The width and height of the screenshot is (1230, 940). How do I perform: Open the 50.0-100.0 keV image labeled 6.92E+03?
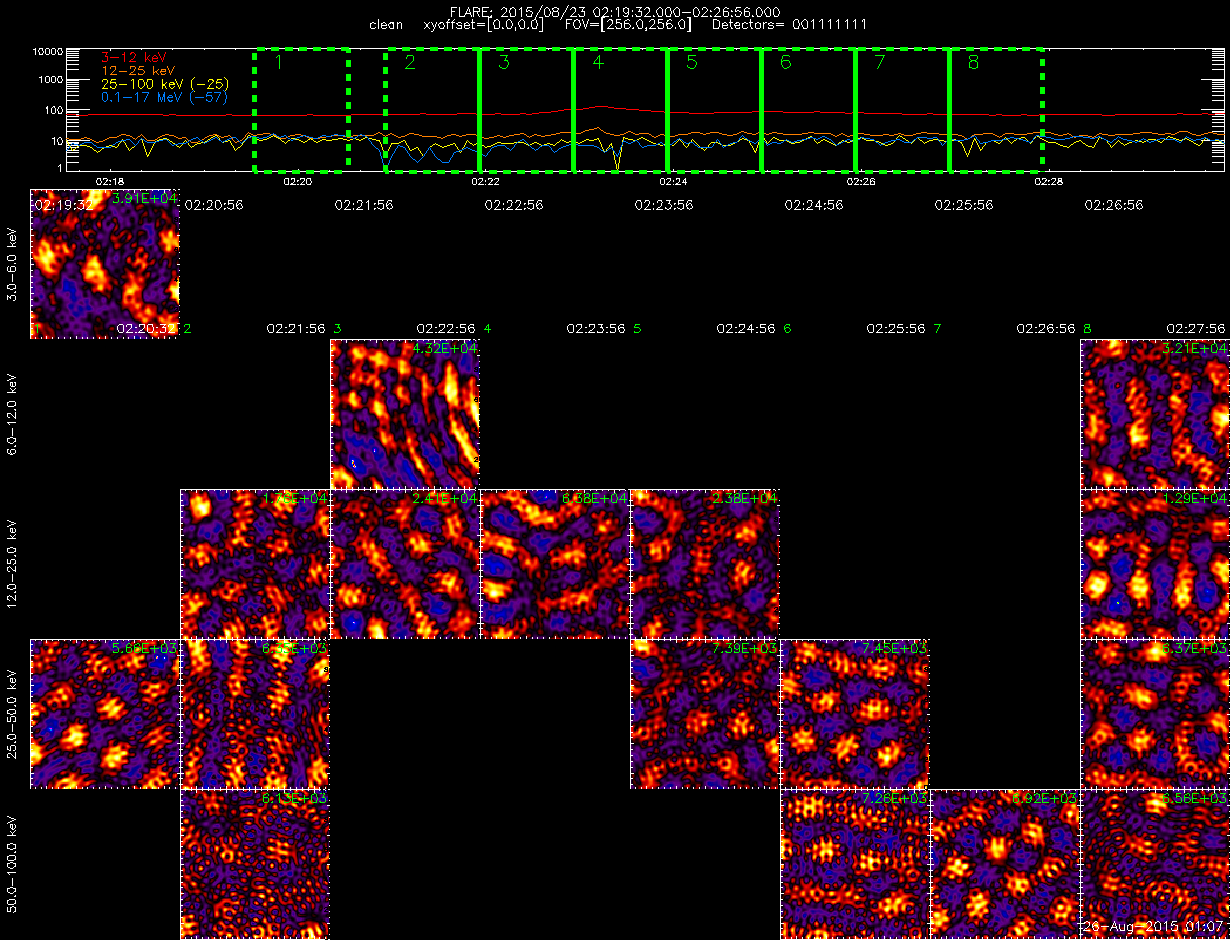click(1005, 864)
